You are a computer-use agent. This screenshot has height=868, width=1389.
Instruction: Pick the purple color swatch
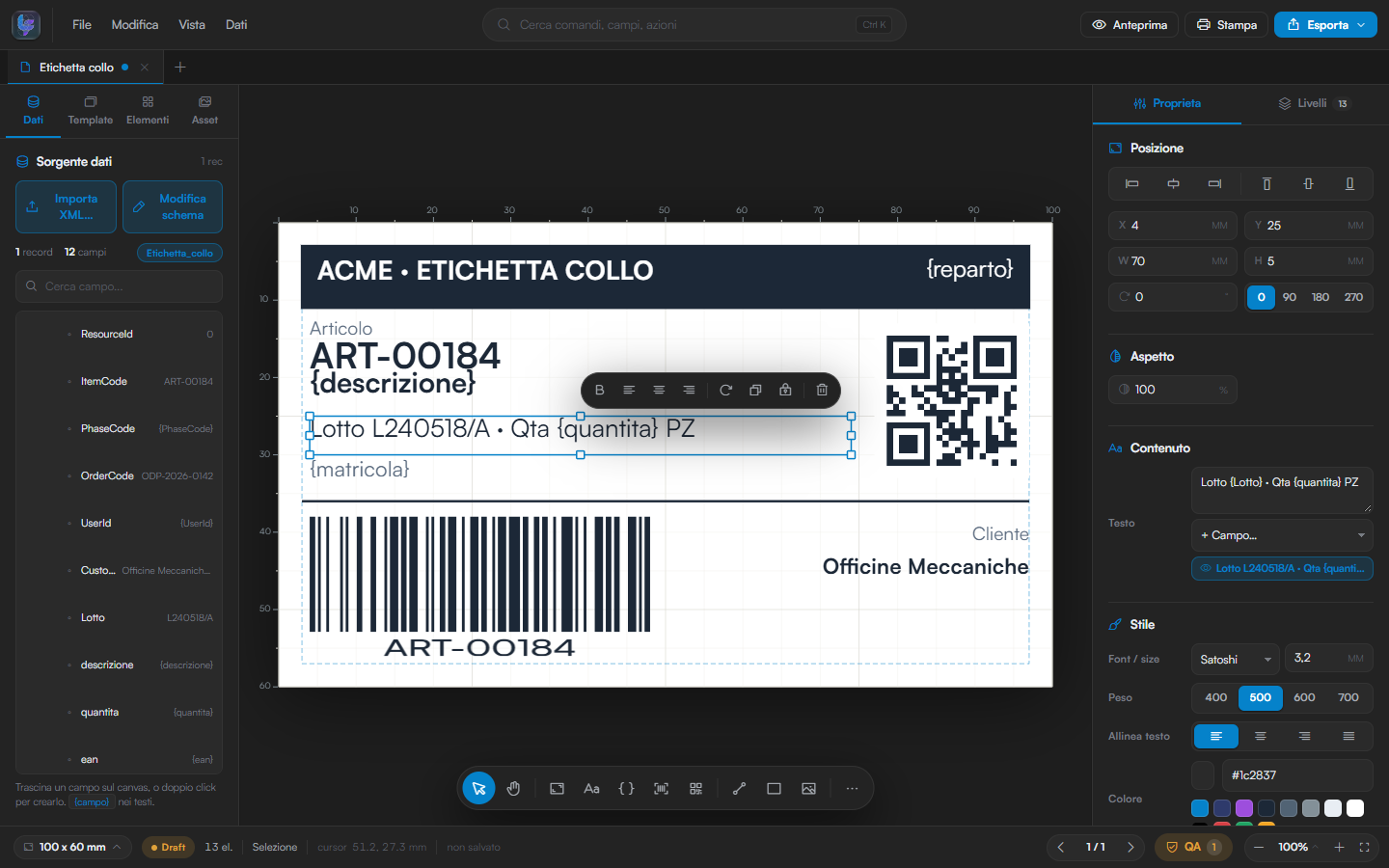click(1244, 808)
